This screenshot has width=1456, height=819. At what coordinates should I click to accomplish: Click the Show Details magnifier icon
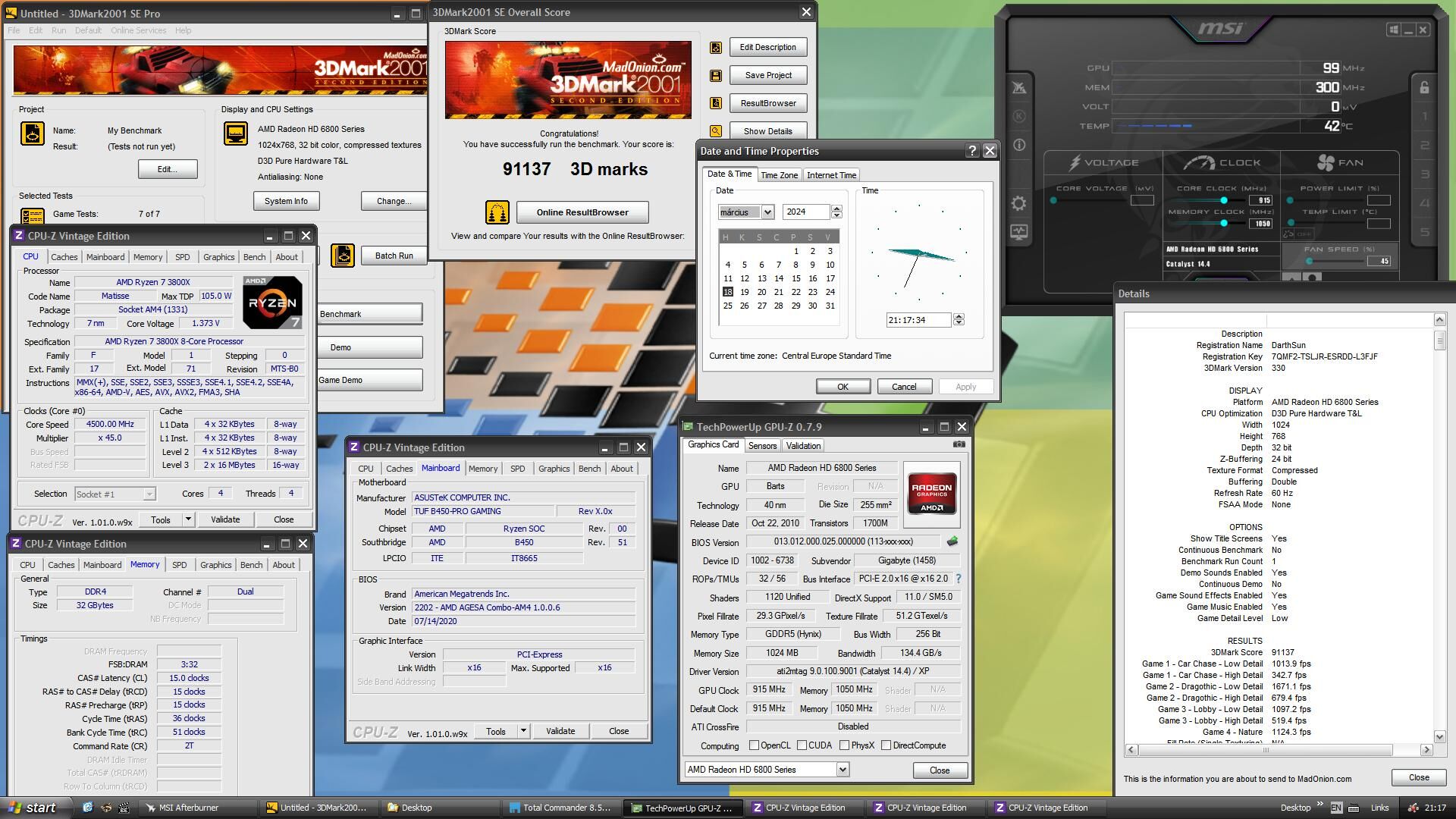click(715, 131)
